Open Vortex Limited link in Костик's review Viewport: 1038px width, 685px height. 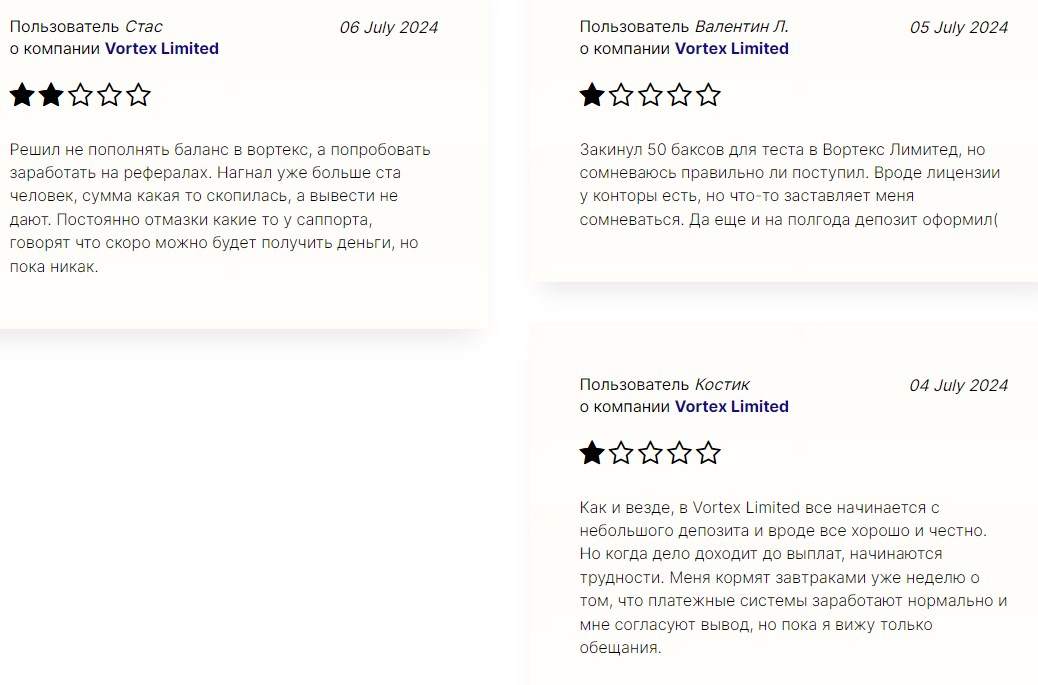(x=732, y=406)
